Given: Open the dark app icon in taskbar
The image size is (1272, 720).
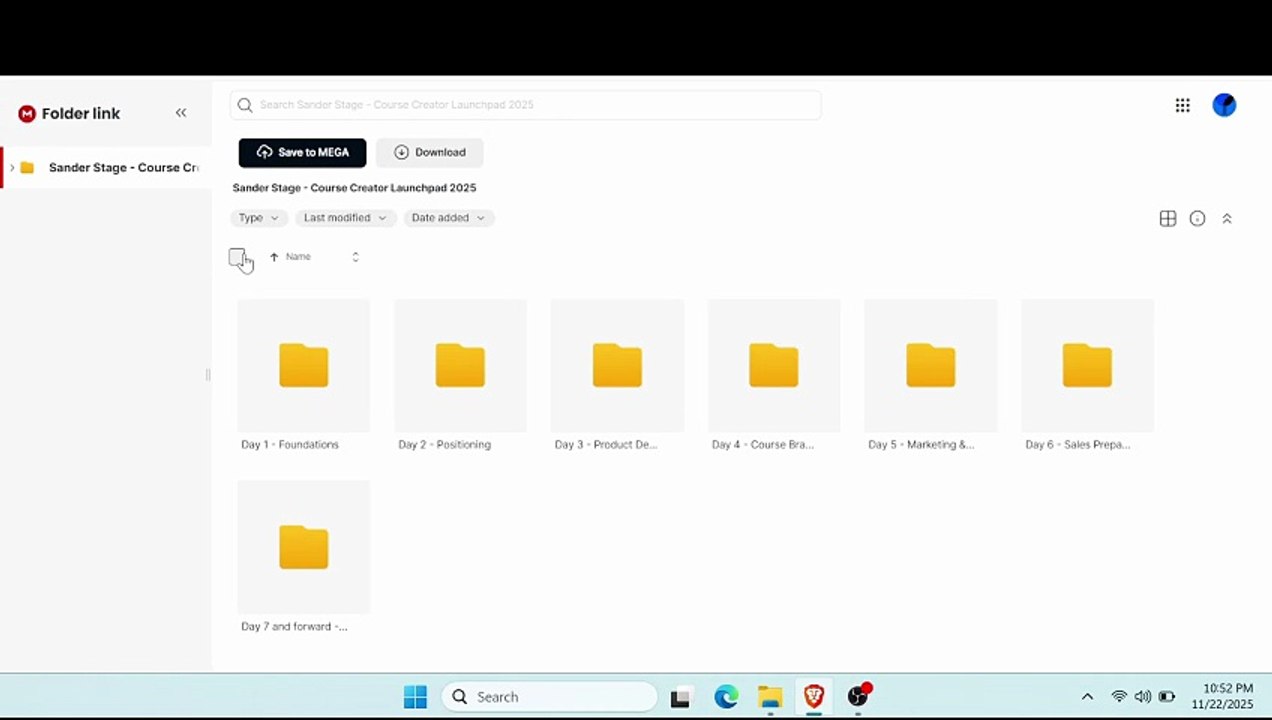Looking at the screenshot, I should tap(680, 698).
